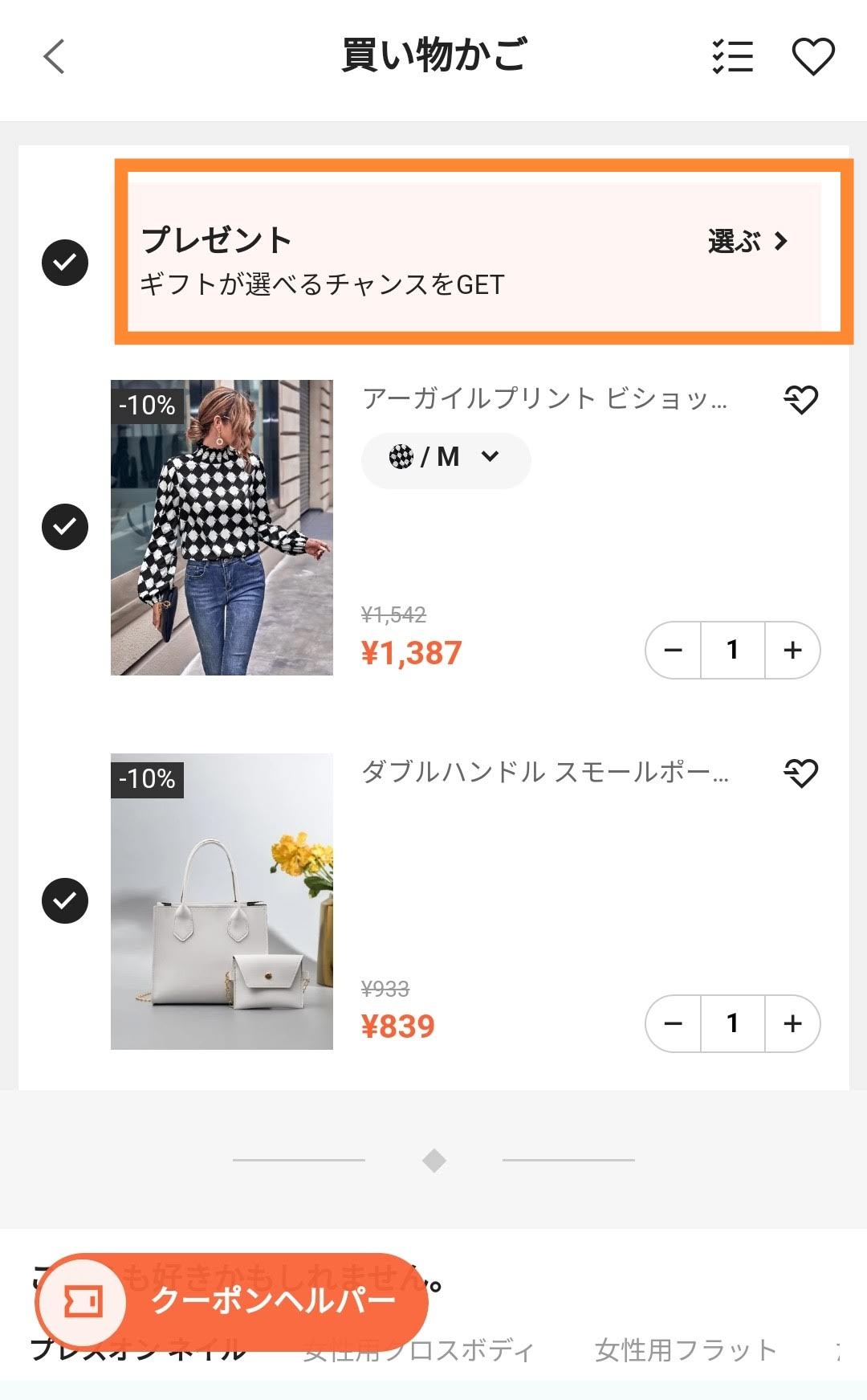Increase double handle bag quantity
The image size is (867, 1400).
(792, 1023)
